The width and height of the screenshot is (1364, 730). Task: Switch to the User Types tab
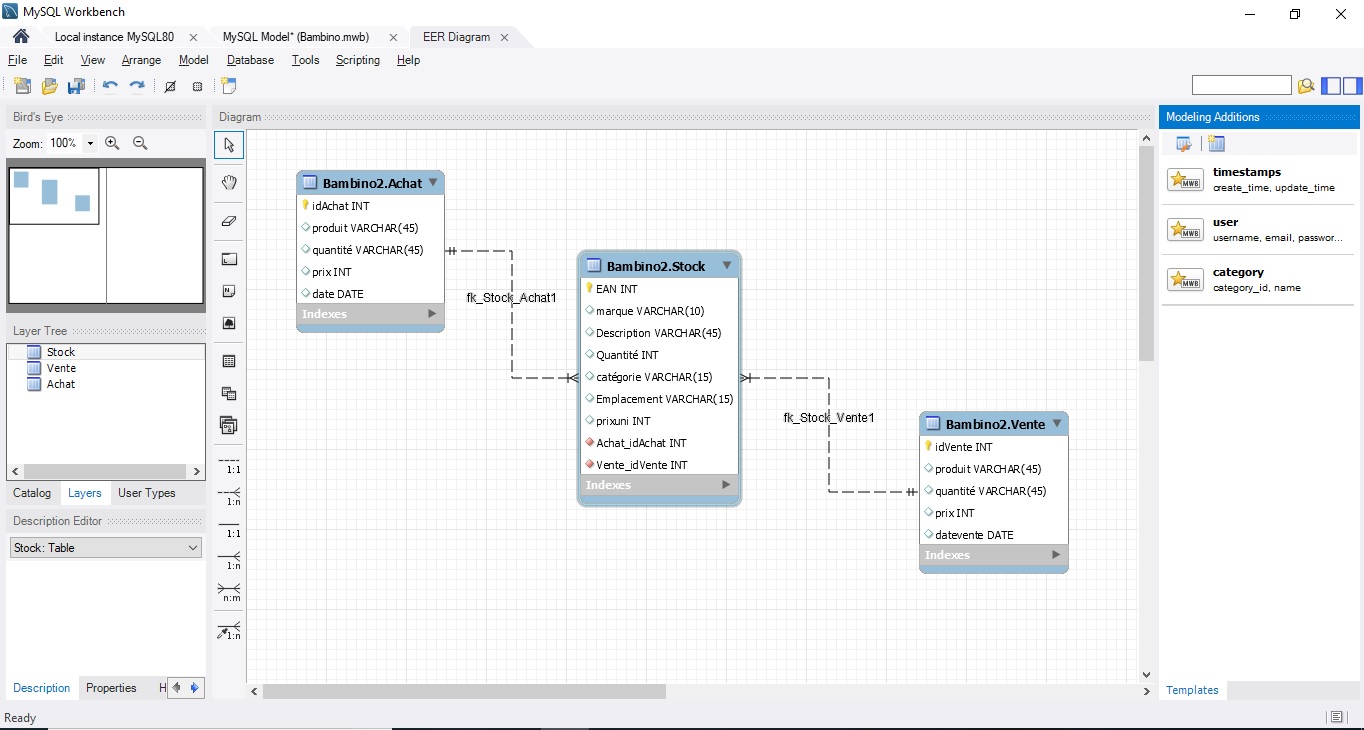[x=147, y=493]
